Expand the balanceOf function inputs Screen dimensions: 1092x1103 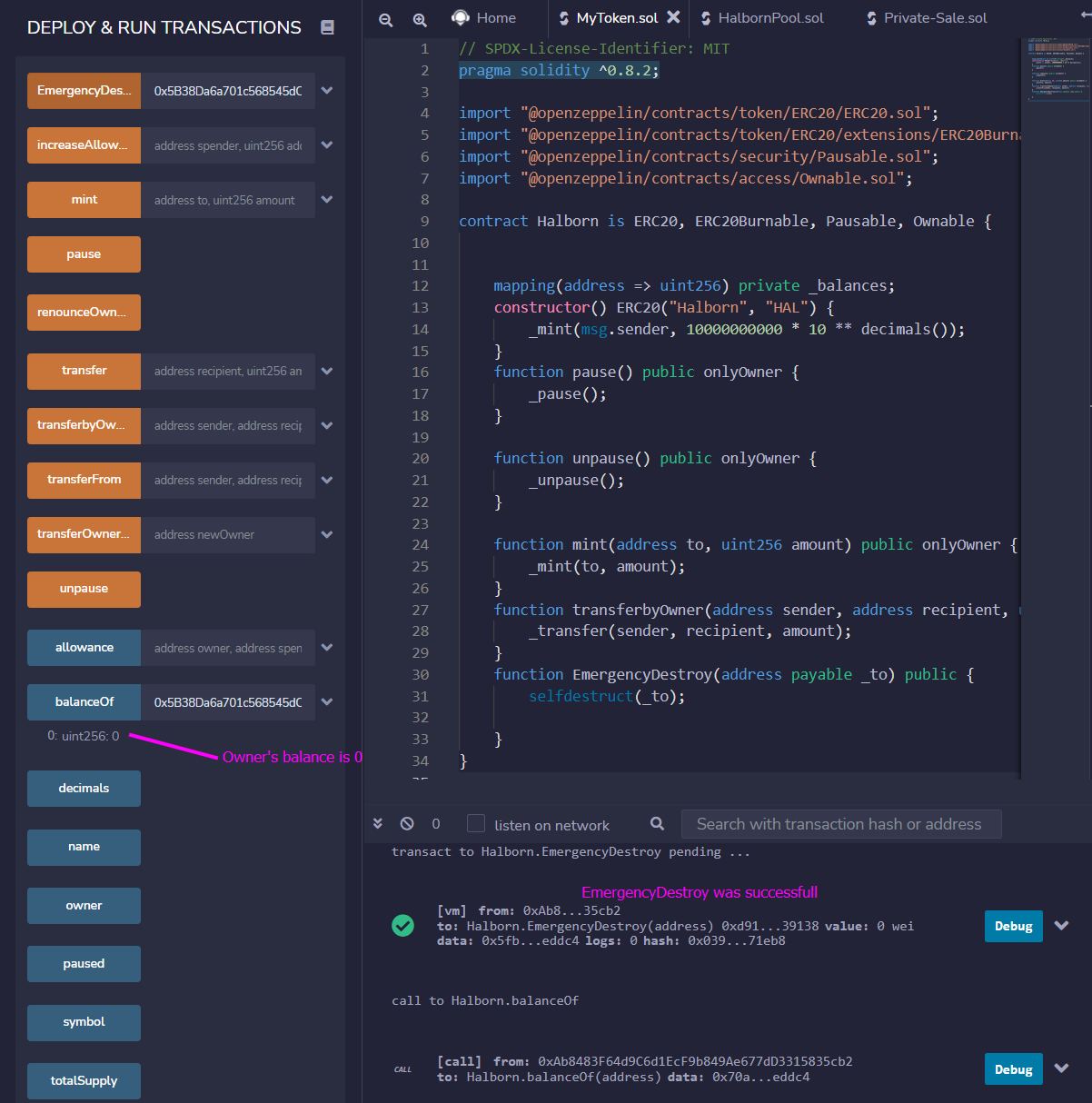pos(327,702)
